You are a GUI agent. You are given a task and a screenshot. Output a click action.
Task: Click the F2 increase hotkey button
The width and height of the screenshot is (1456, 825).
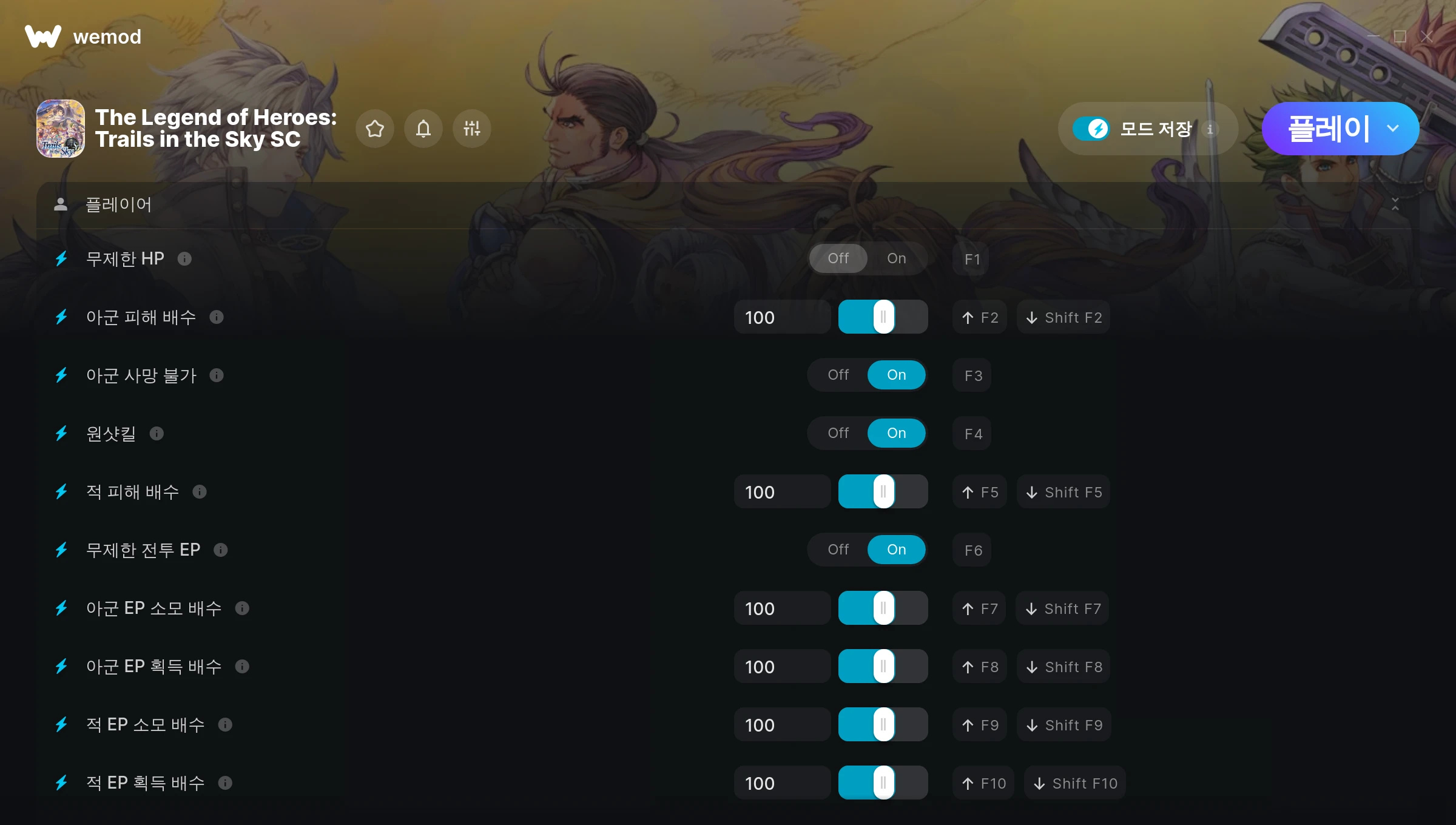pos(979,317)
